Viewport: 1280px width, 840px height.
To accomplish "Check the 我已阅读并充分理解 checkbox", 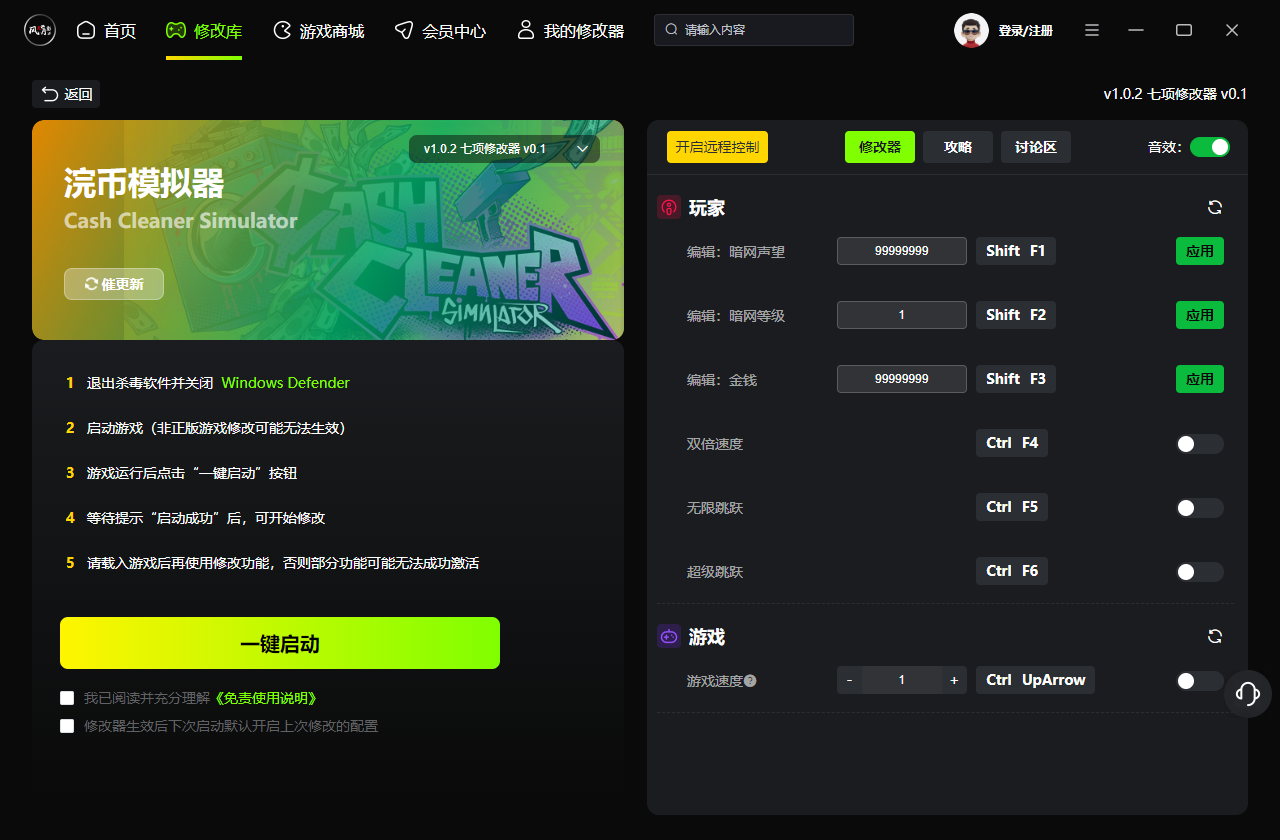I will point(67,698).
